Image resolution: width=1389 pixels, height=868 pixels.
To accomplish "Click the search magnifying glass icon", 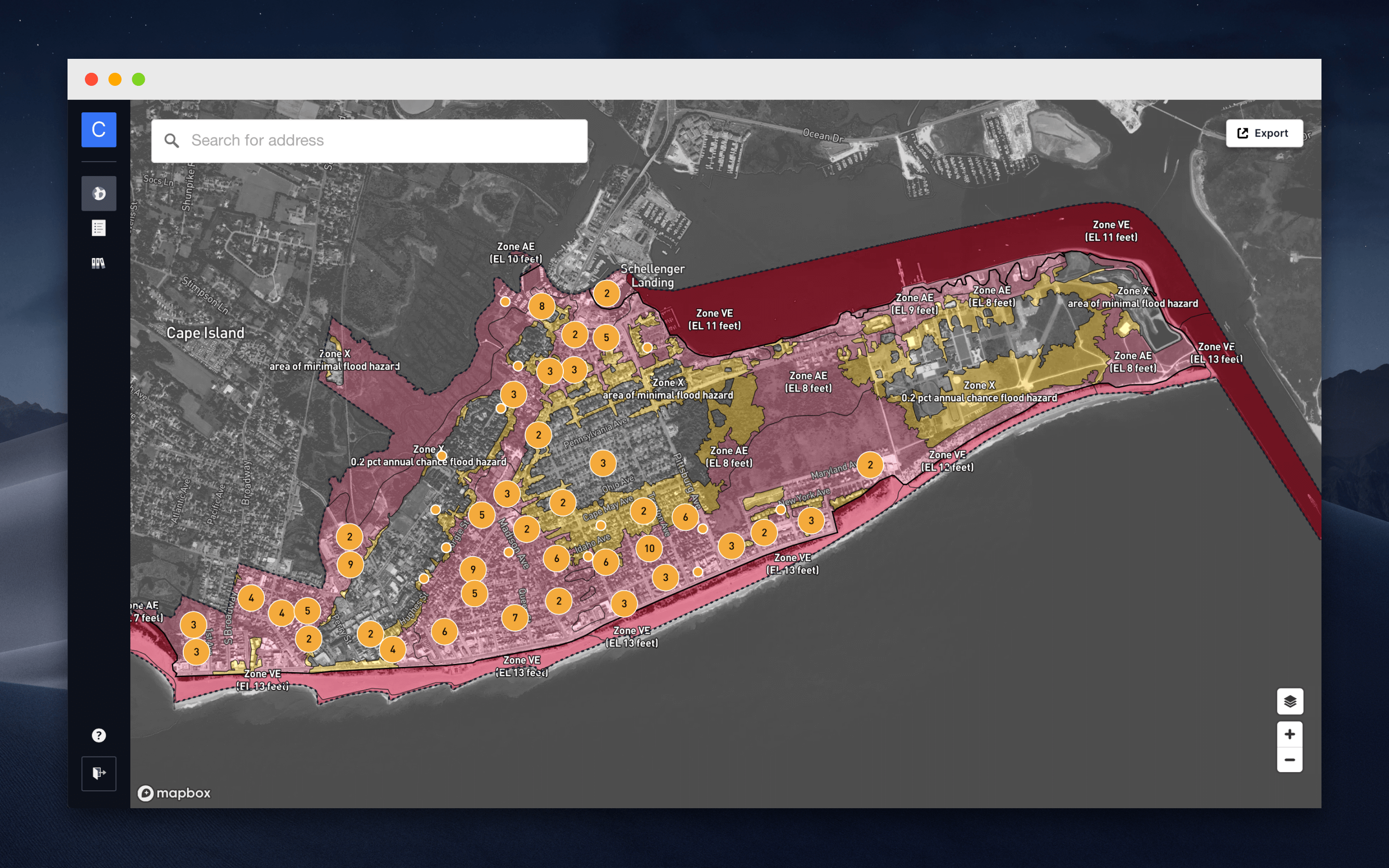I will pos(172,140).
